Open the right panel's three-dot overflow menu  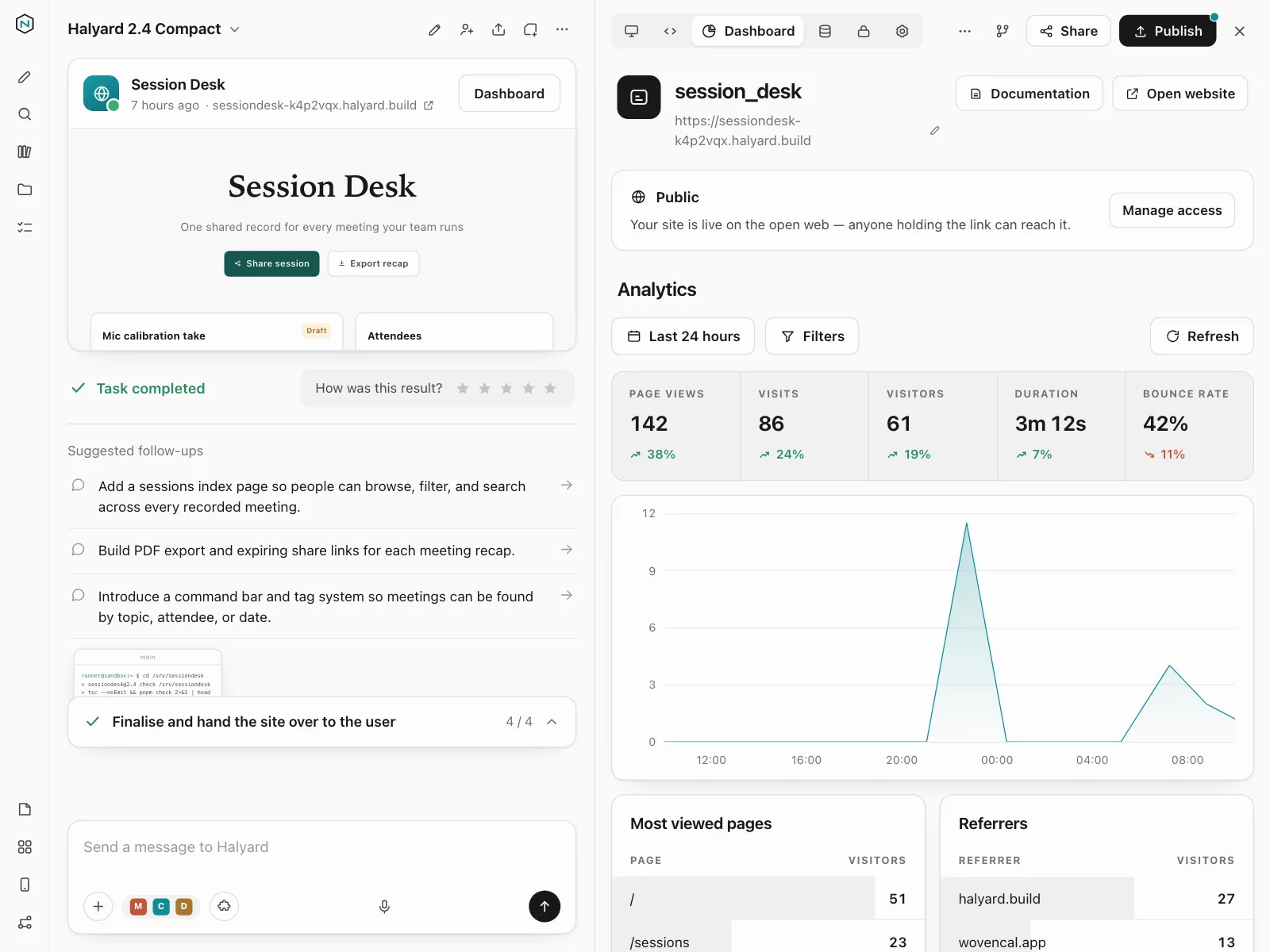[964, 31]
